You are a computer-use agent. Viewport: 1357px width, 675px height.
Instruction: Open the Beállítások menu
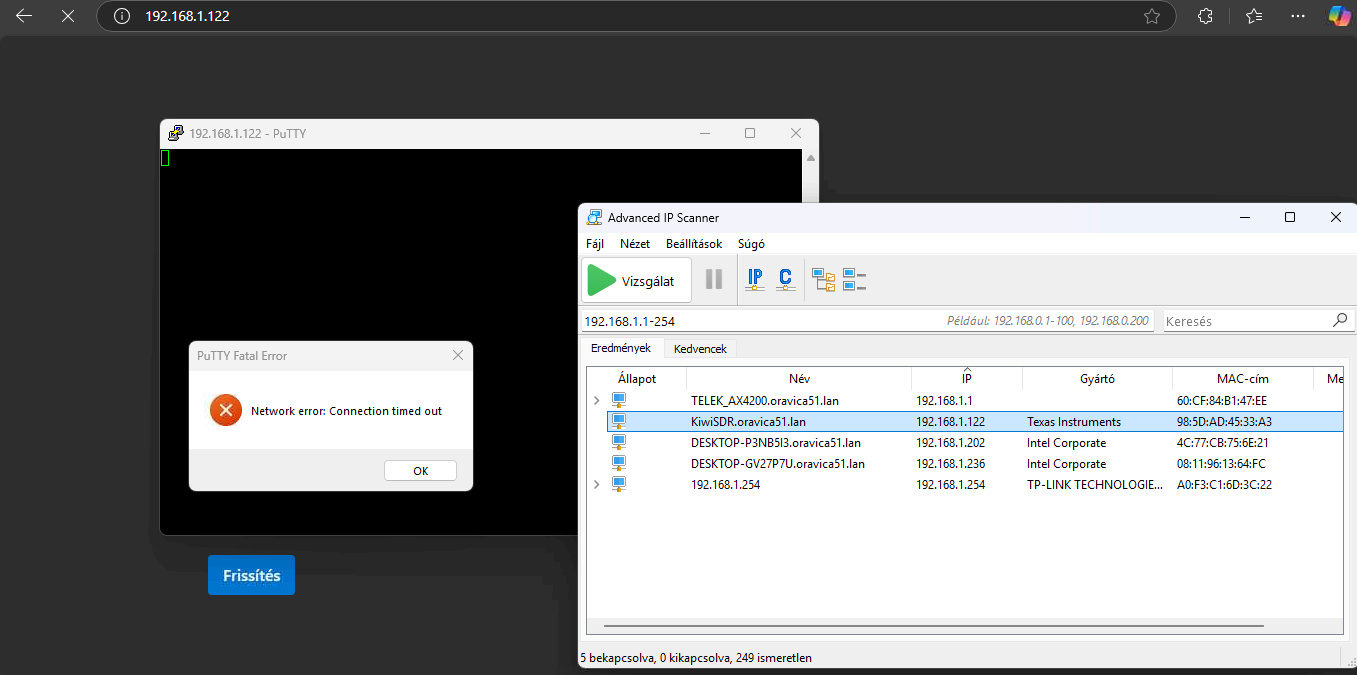click(694, 244)
